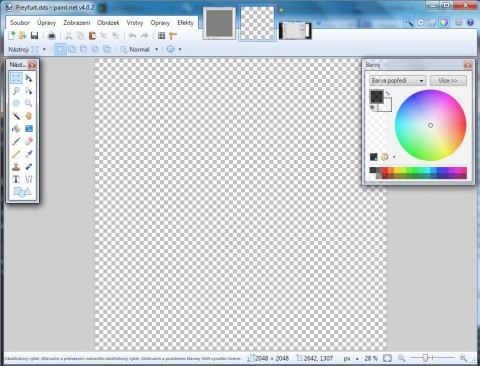This screenshot has width=480, height=366.
Task: Enable Invert (xor) selection mode
Action: click(107, 49)
